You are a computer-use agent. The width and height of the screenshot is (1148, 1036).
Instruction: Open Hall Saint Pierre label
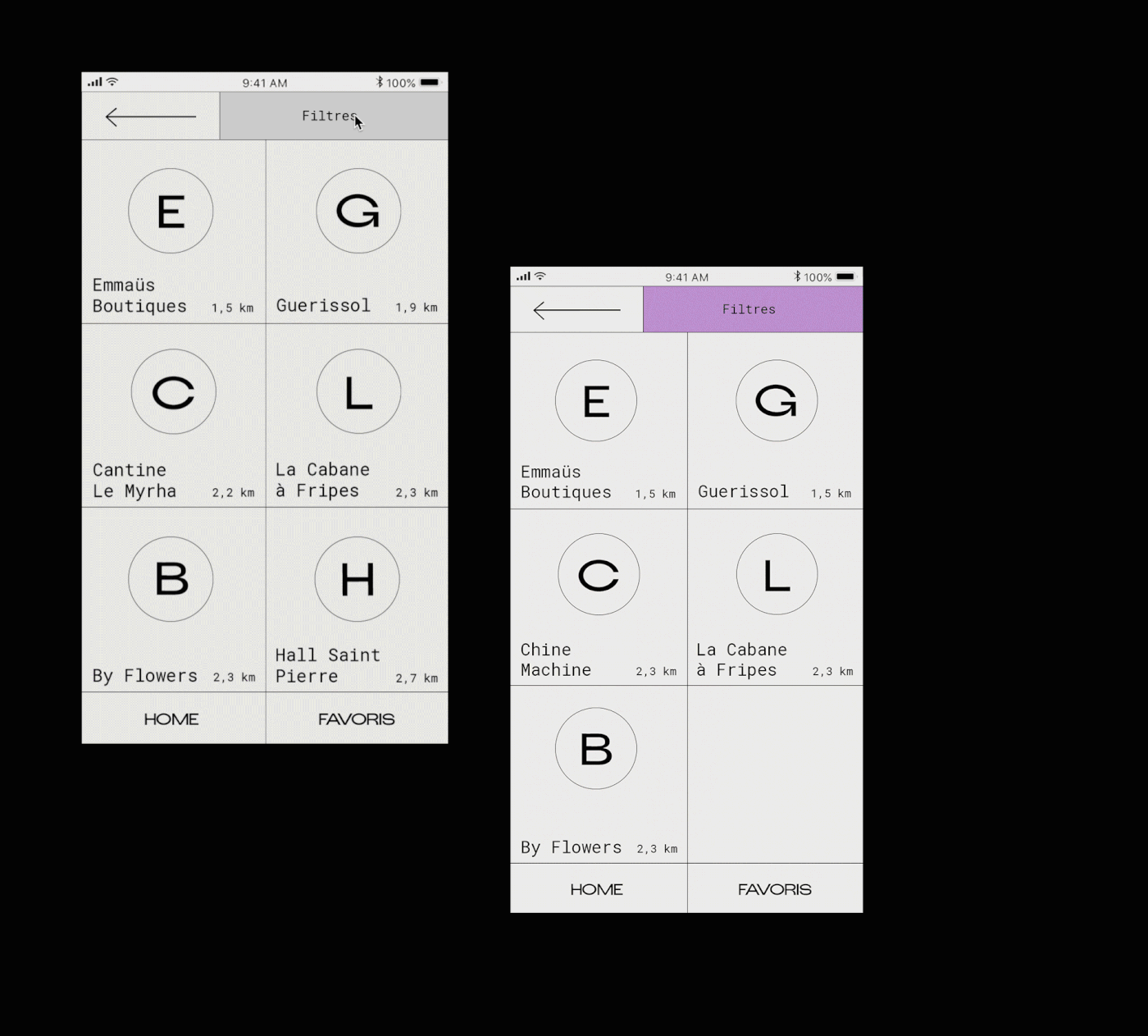(328, 665)
